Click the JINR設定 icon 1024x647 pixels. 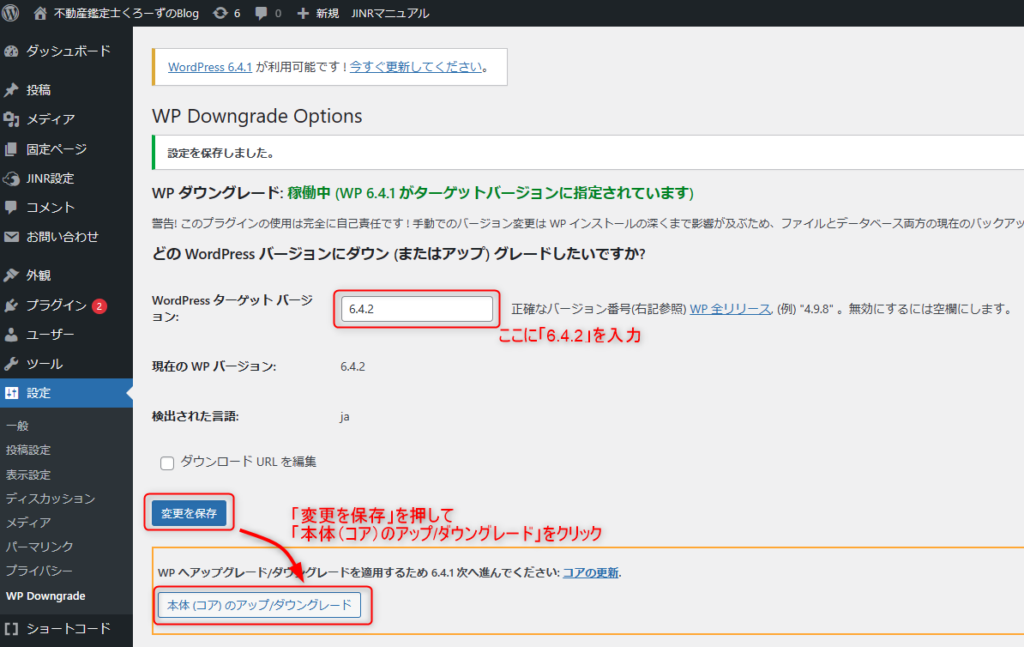pyautogui.click(x=11, y=179)
